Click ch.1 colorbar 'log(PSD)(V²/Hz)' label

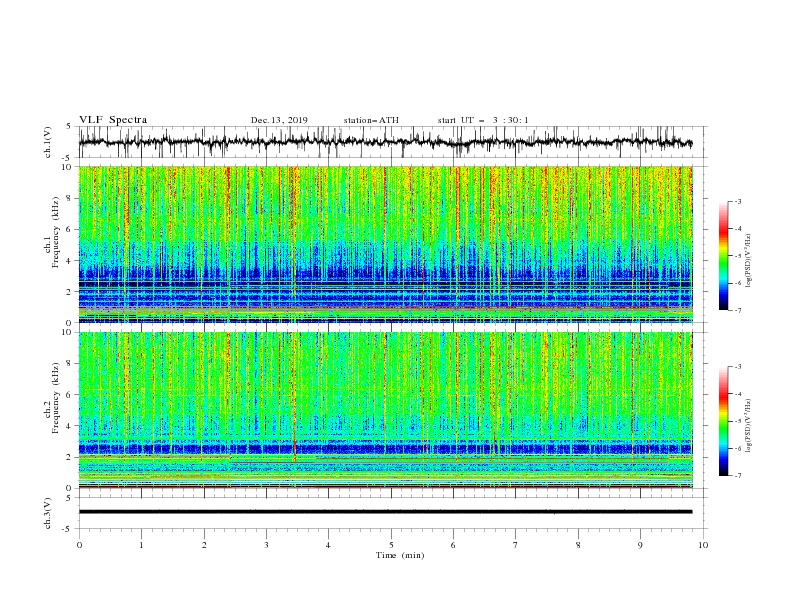tap(748, 261)
